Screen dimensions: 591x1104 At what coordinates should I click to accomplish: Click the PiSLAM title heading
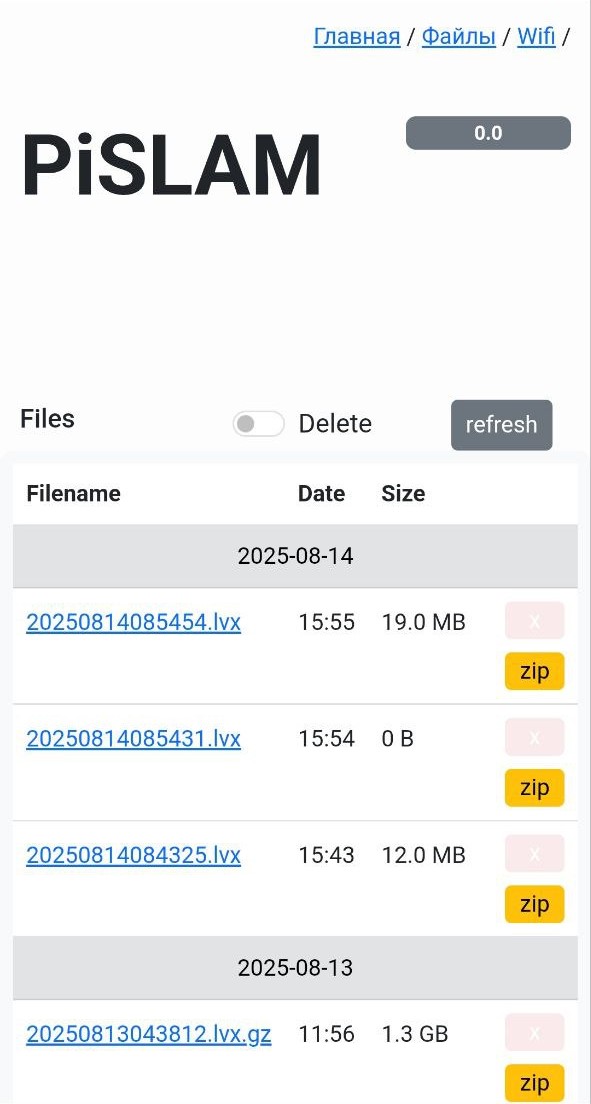coord(171,165)
